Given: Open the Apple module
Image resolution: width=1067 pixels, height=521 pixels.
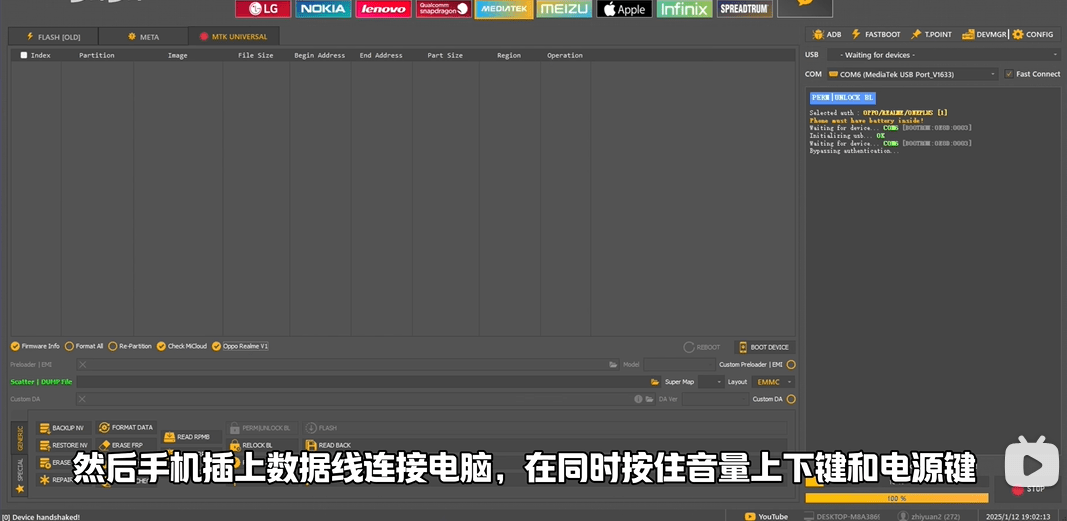Looking at the screenshot, I should [624, 9].
